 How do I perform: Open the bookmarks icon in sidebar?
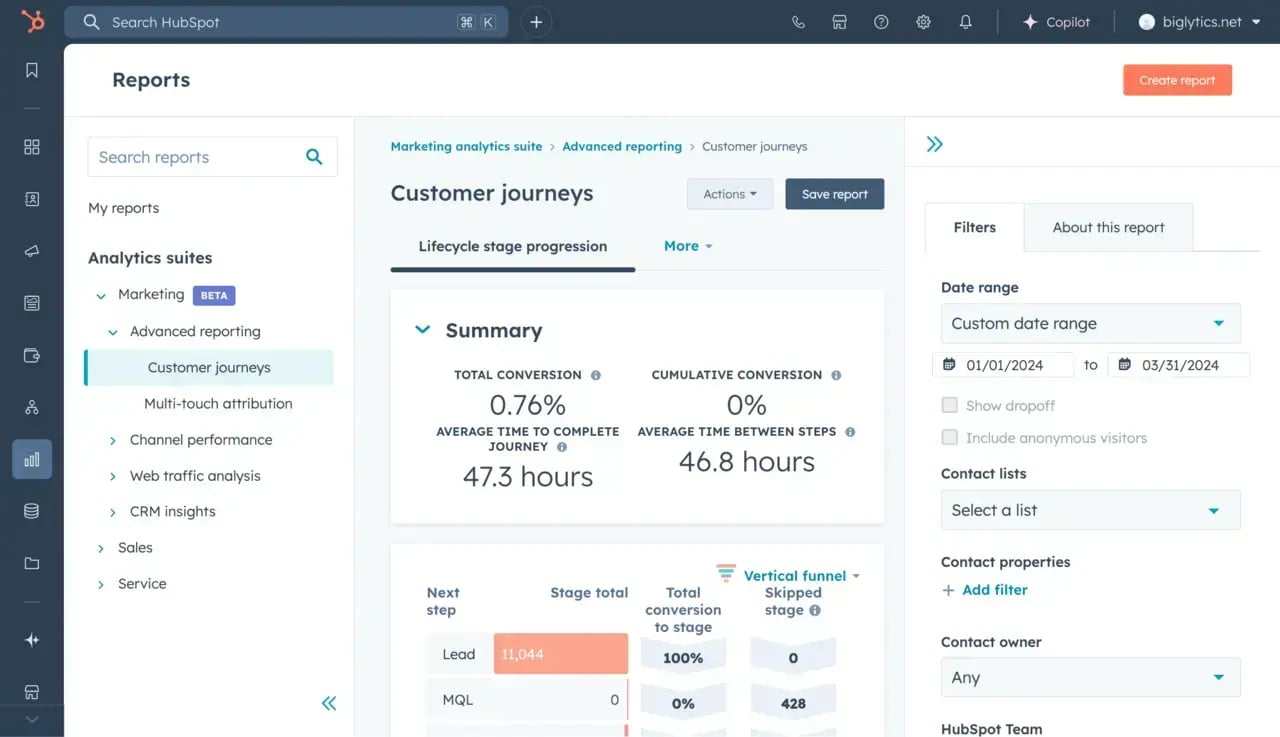[x=32, y=70]
